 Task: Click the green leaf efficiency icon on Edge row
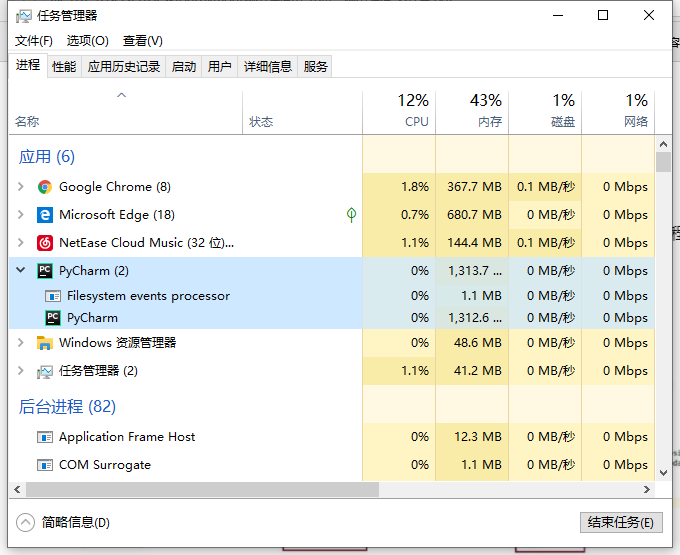(x=351, y=215)
